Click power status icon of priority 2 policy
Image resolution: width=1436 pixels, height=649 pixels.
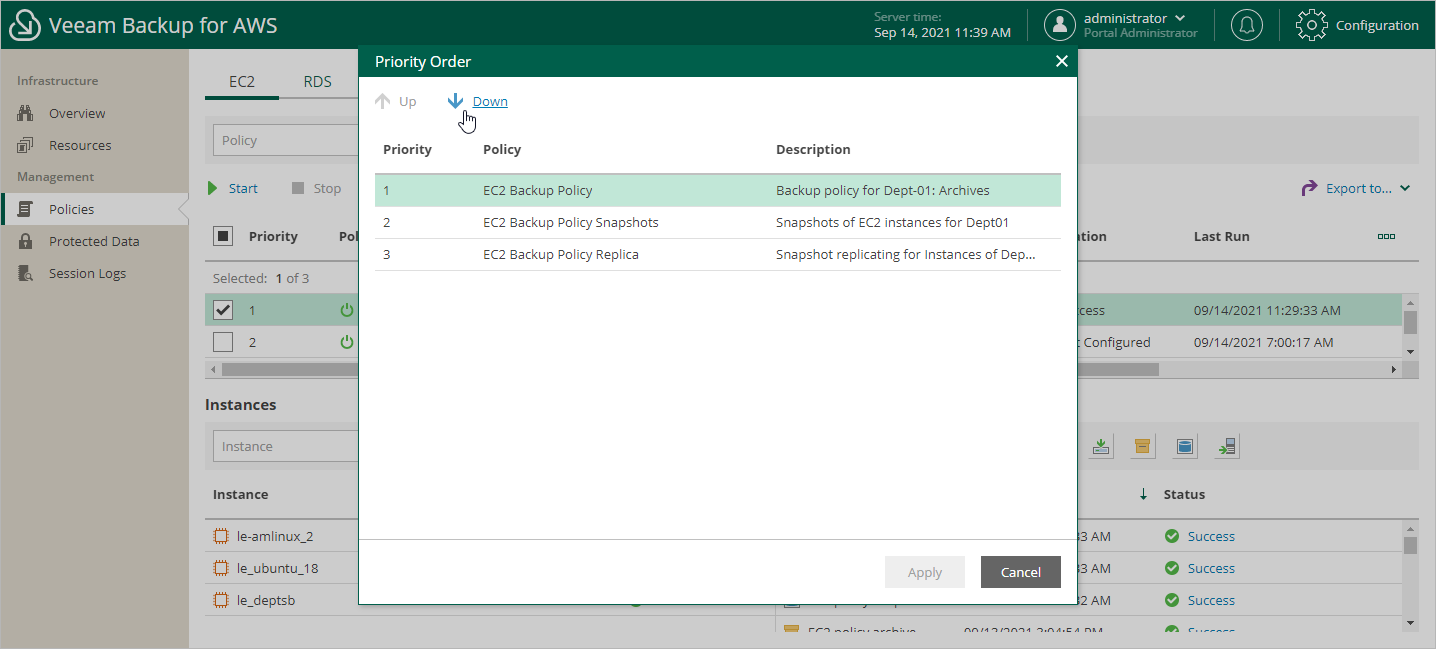tap(347, 342)
